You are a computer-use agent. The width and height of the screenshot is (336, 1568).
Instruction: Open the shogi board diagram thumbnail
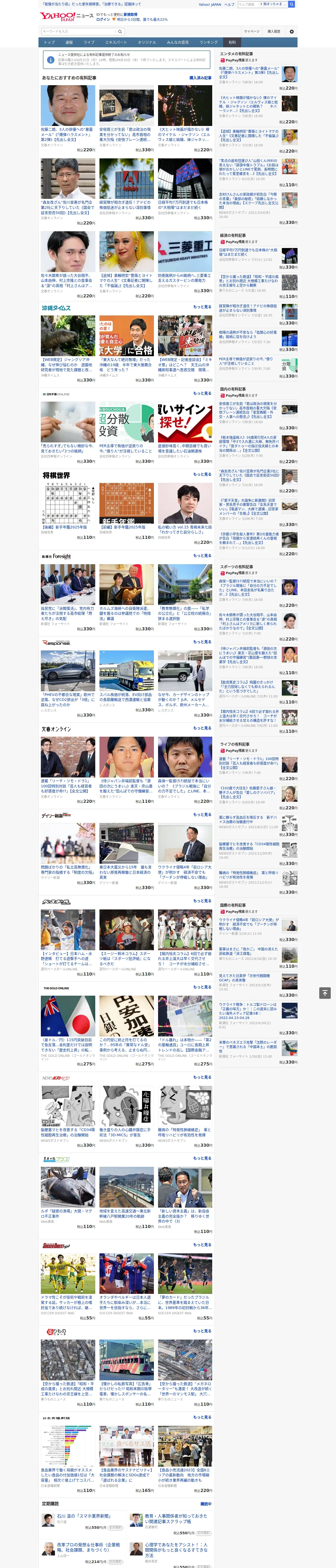68,503
